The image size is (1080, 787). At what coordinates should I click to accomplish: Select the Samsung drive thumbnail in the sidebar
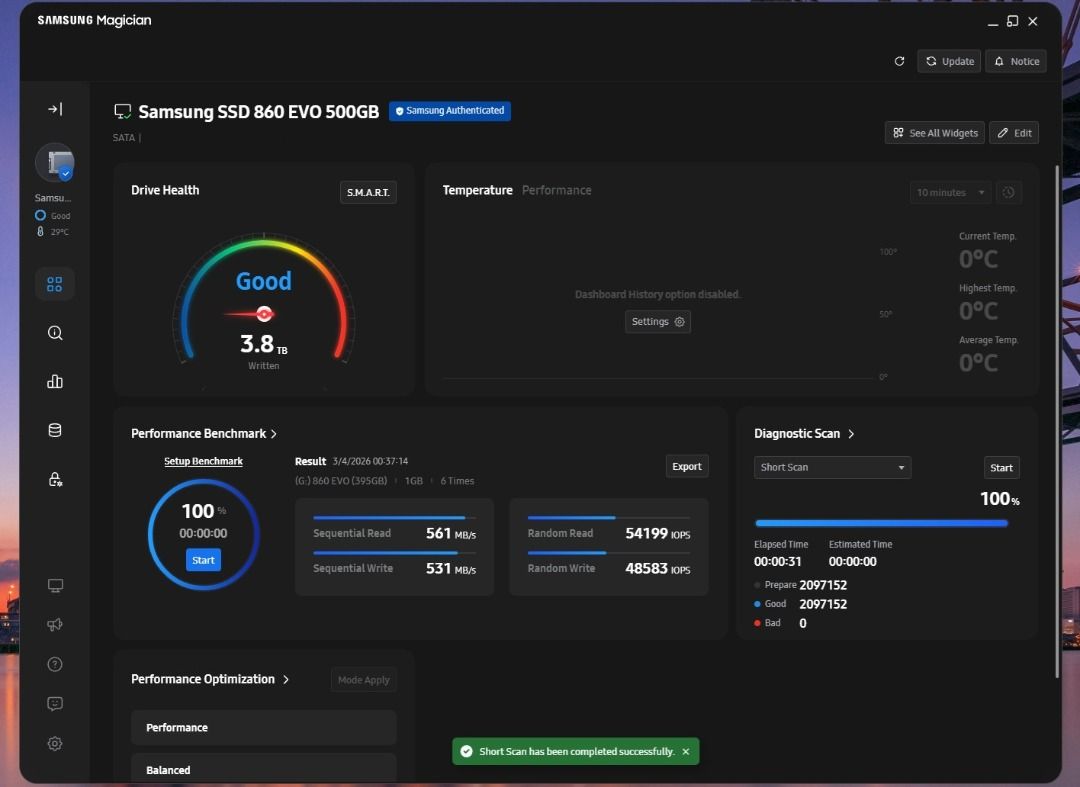click(55, 162)
